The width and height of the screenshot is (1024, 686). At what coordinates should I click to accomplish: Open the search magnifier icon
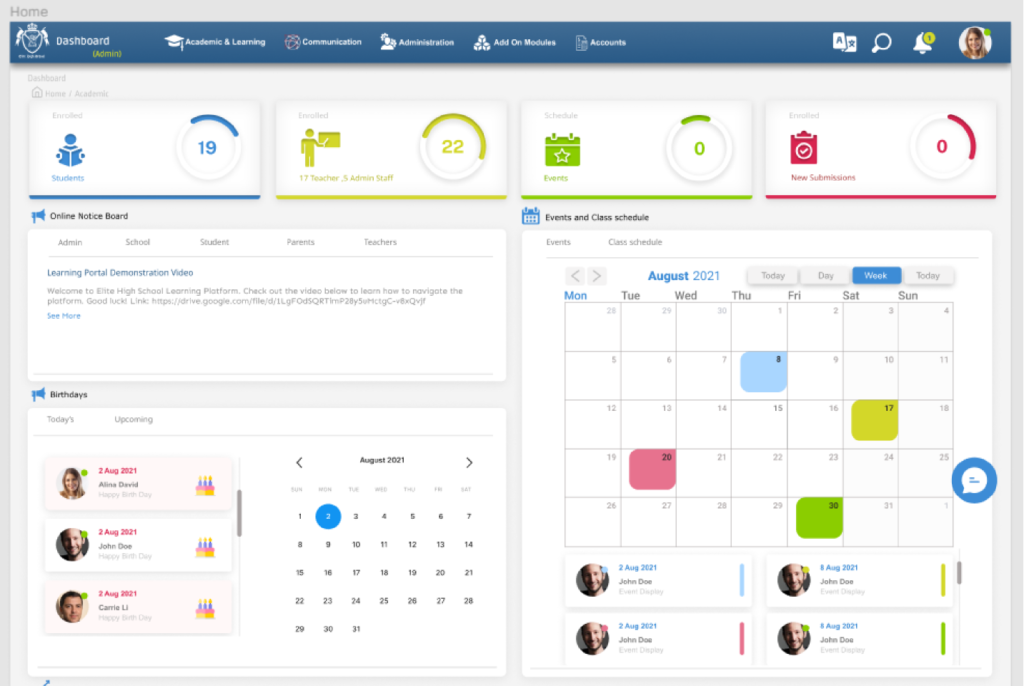pyautogui.click(x=881, y=43)
